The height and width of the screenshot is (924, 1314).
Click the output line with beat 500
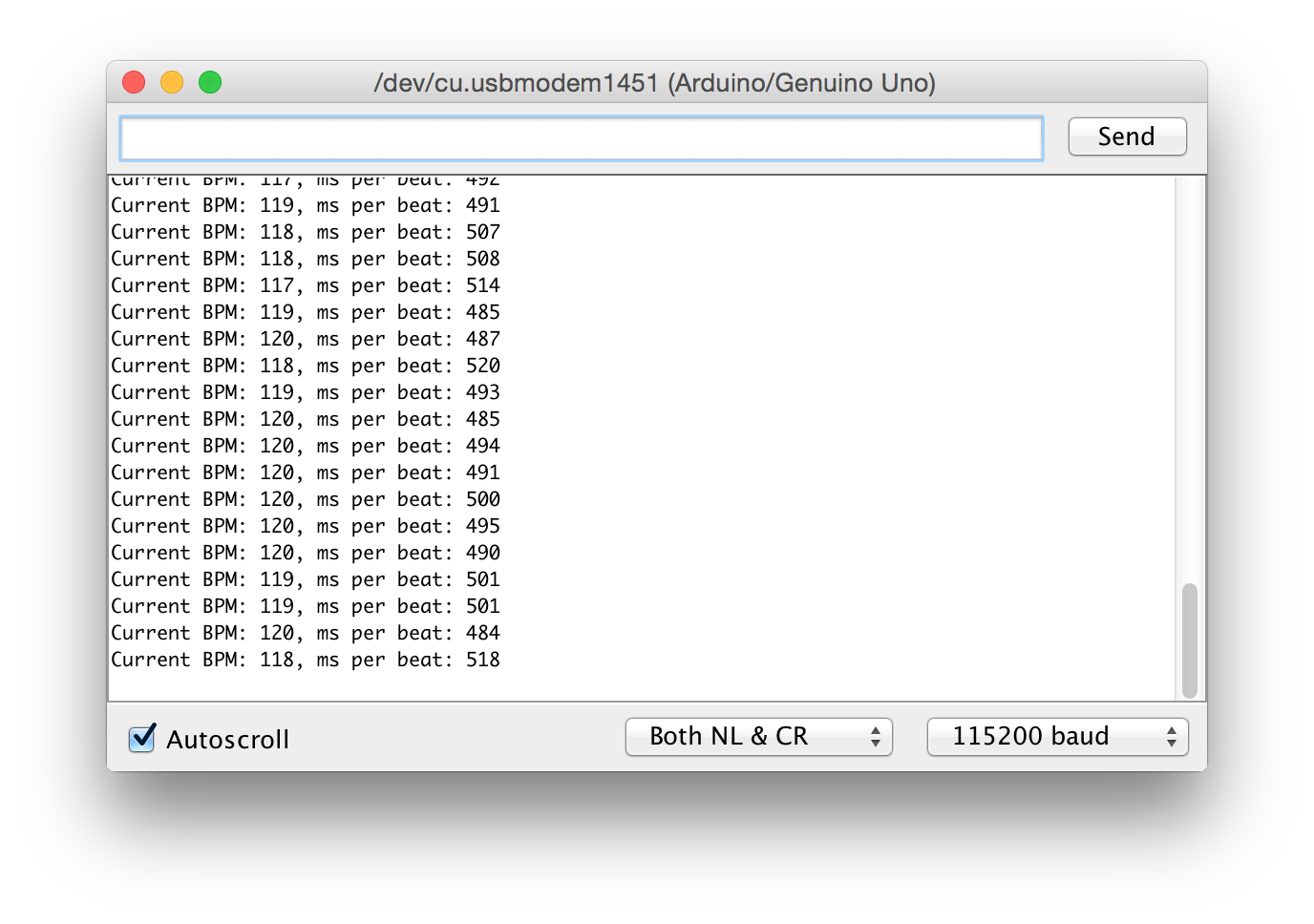[x=306, y=499]
